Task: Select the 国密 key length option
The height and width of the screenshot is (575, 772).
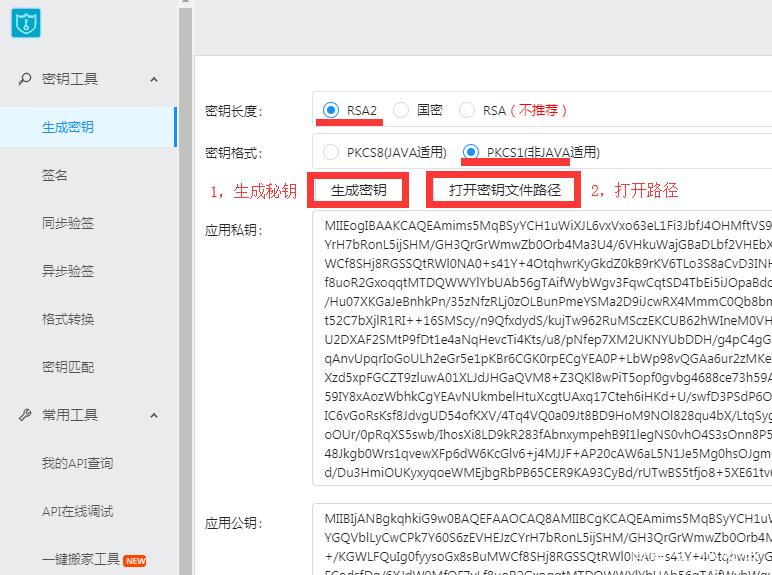Action: pyautogui.click(x=401, y=110)
